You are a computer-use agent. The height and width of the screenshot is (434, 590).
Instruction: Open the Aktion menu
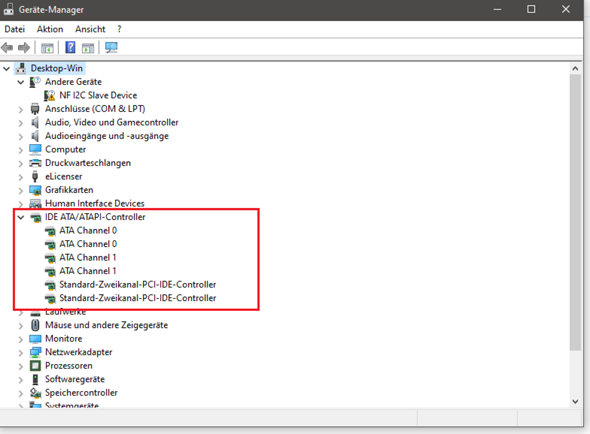[x=50, y=29]
